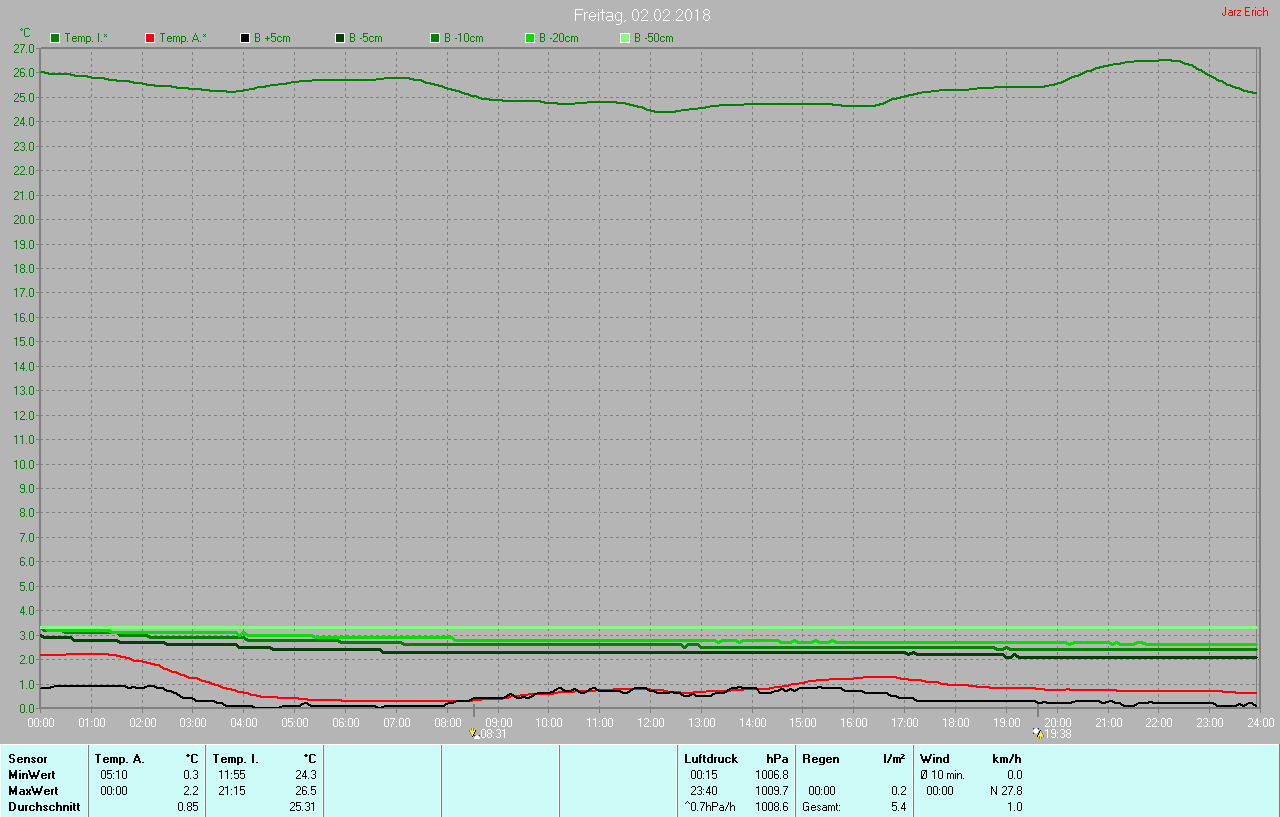
Task: Click the chart title 'Freitag, 02.02.2018'
Action: (x=642, y=16)
